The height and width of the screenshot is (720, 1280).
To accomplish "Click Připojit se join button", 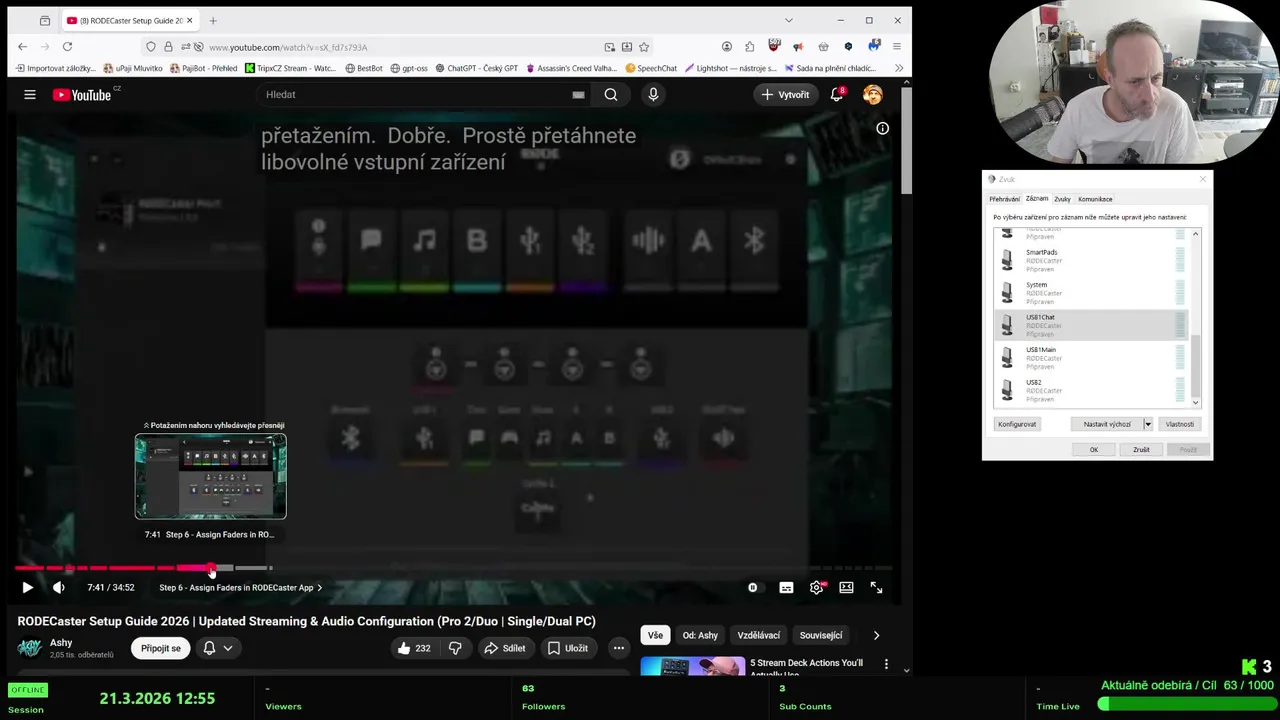I will pyautogui.click(x=161, y=648).
